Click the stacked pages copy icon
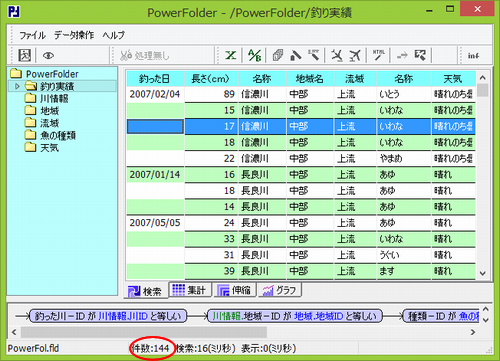Image resolution: width=500 pixels, height=361 pixels. coord(278,55)
